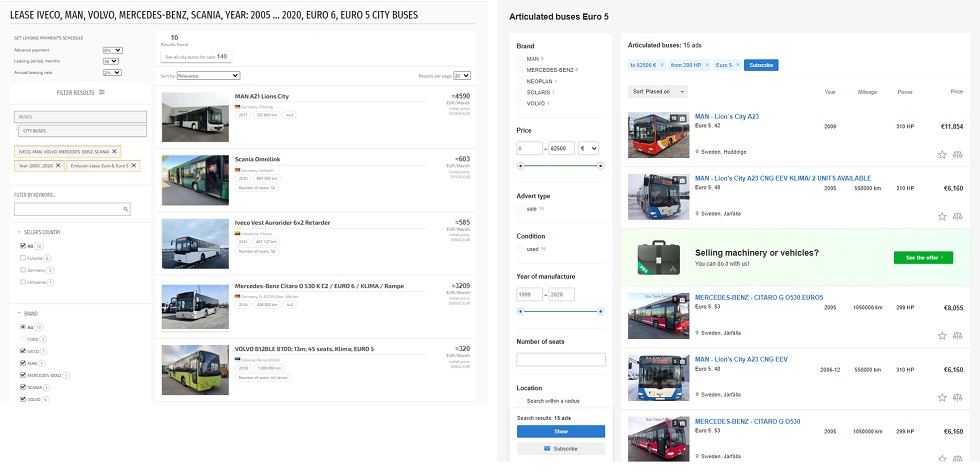Tick the Lithuania seller's country checkbox
The height and width of the screenshot is (475, 980).
23,282
